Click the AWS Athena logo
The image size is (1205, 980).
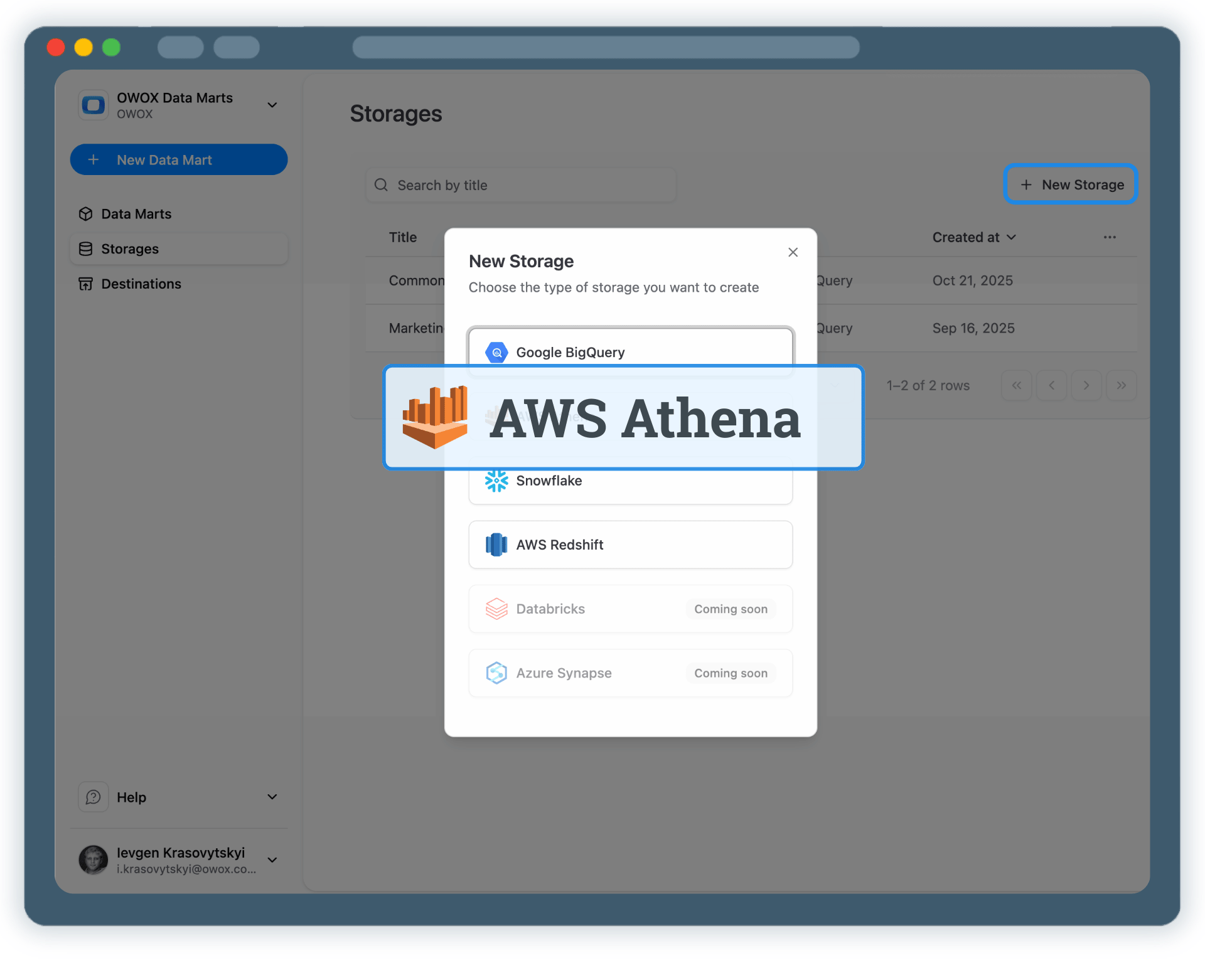point(436,417)
